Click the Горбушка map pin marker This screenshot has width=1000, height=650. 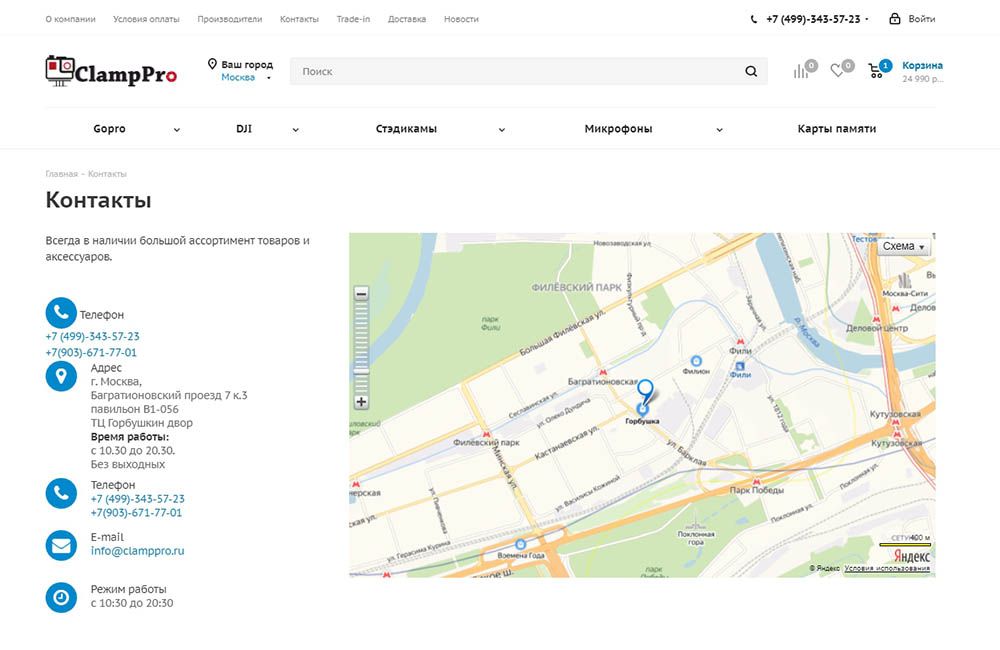[645, 394]
